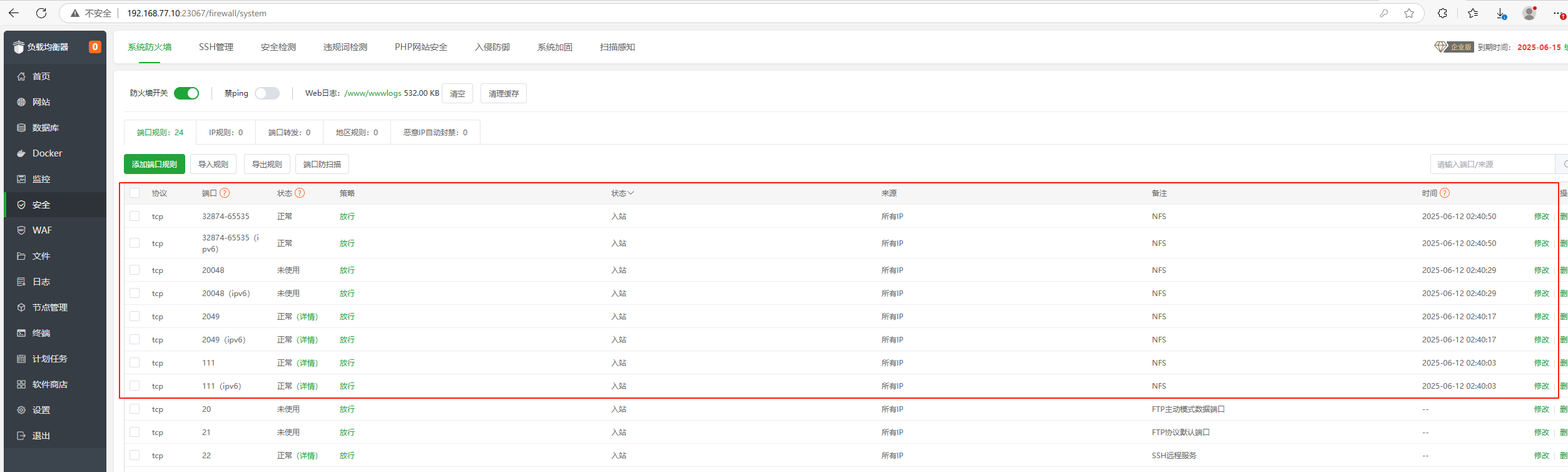
Task: Click the software store grid icon
Action: [x=21, y=384]
